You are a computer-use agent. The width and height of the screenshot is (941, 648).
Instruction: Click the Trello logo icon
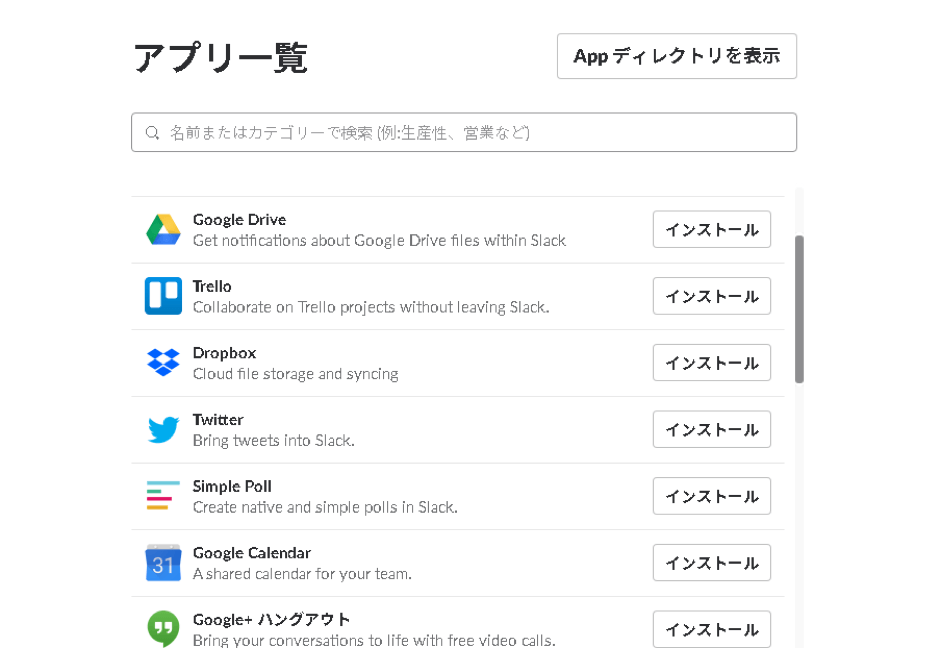tap(163, 296)
